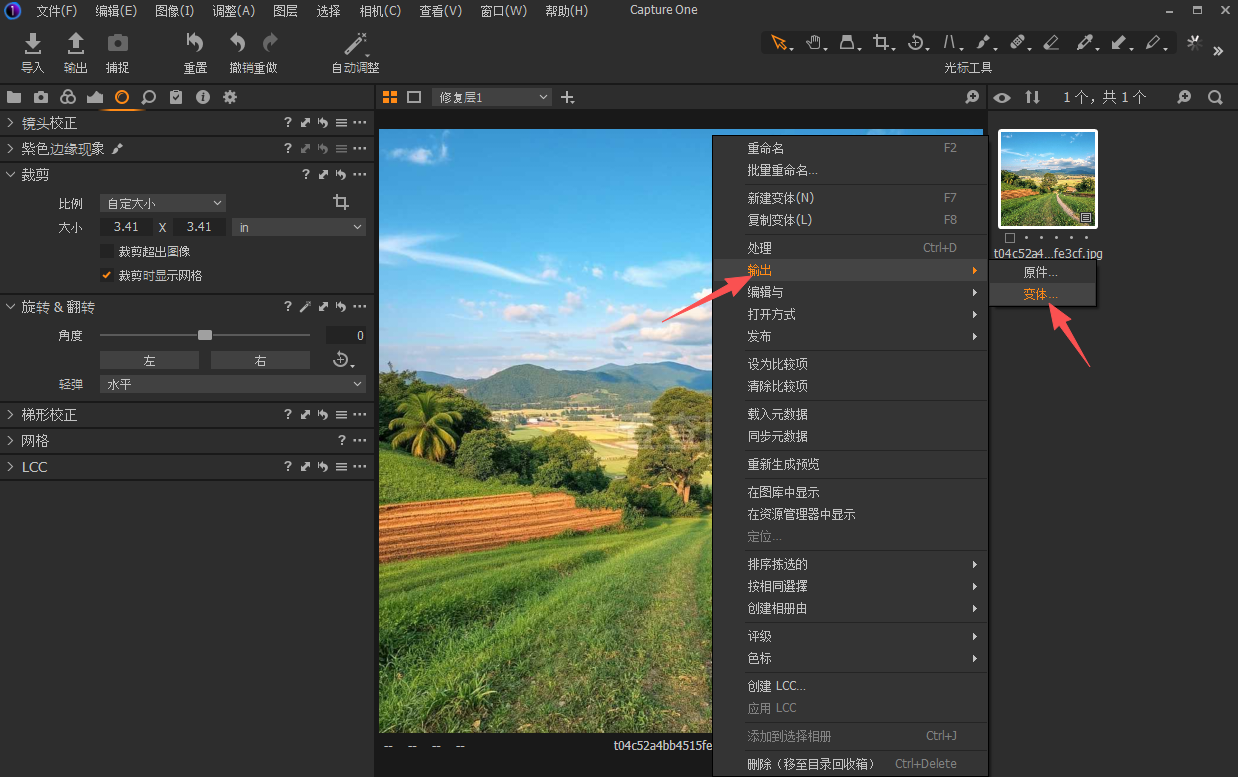Open the settings gear tool tab
The image size is (1238, 777).
tap(230, 97)
